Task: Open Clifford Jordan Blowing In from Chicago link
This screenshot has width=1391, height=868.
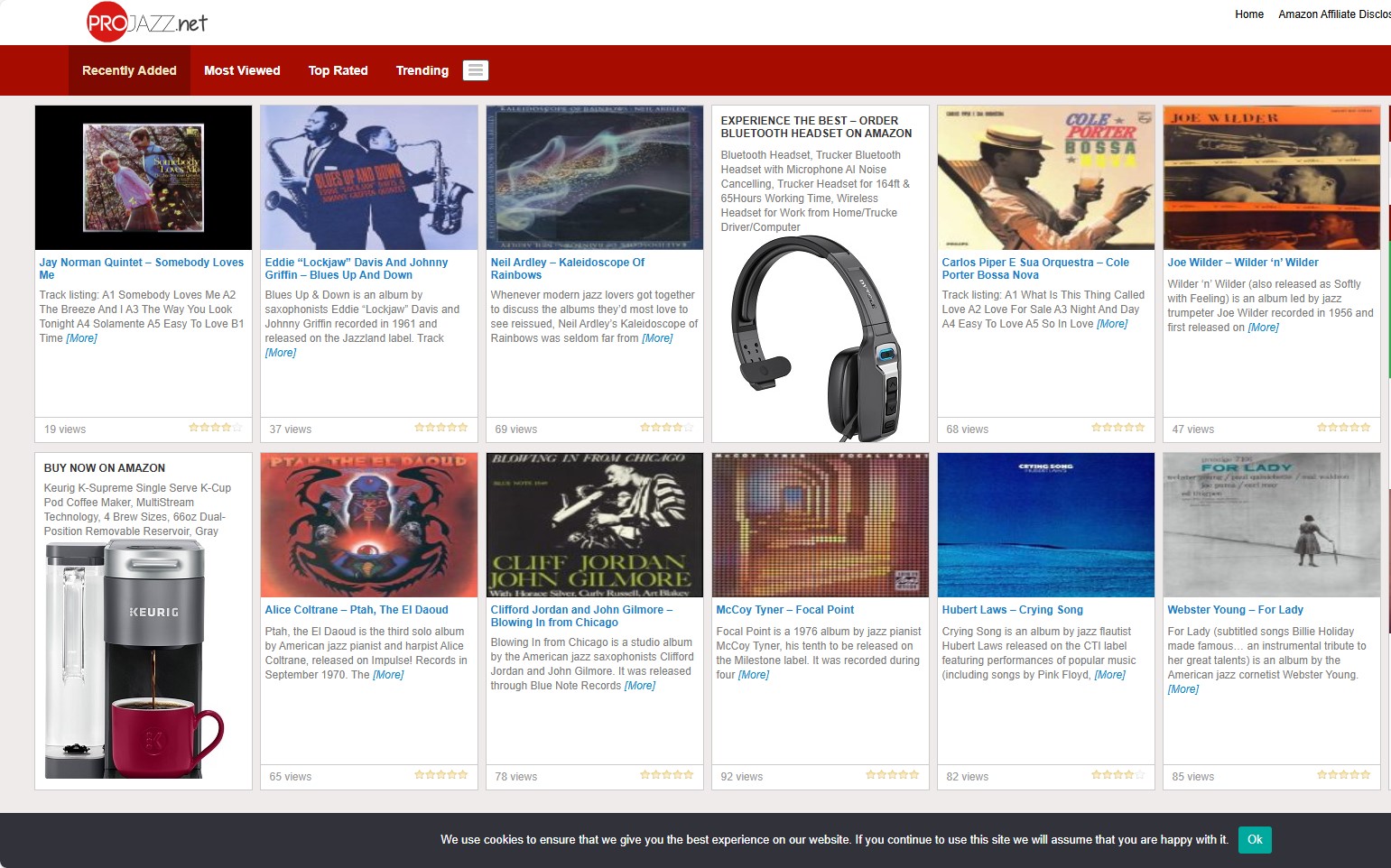Action: point(581,616)
